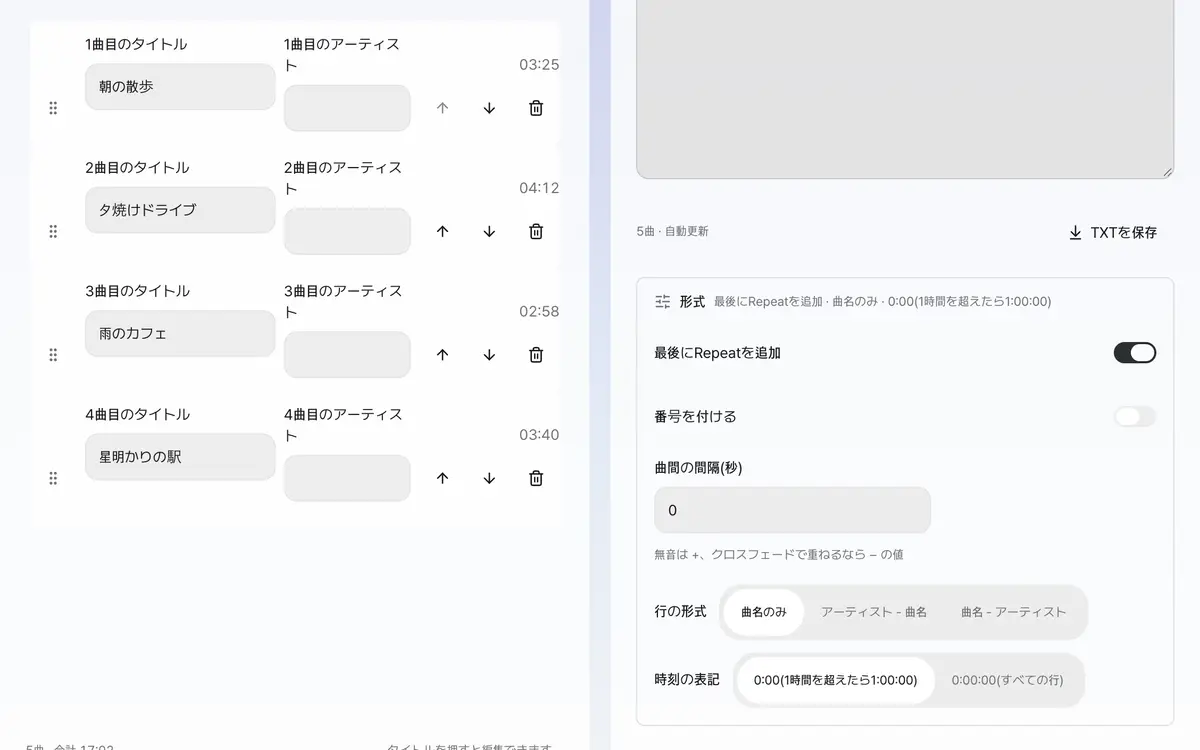Delete track 雨のカフェ

[536, 354]
